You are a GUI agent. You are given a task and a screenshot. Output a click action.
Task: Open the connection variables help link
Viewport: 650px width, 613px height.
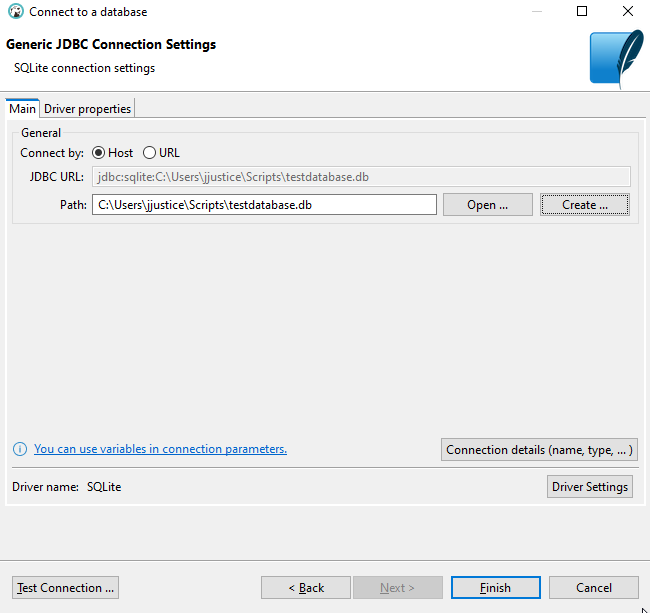[160, 449]
